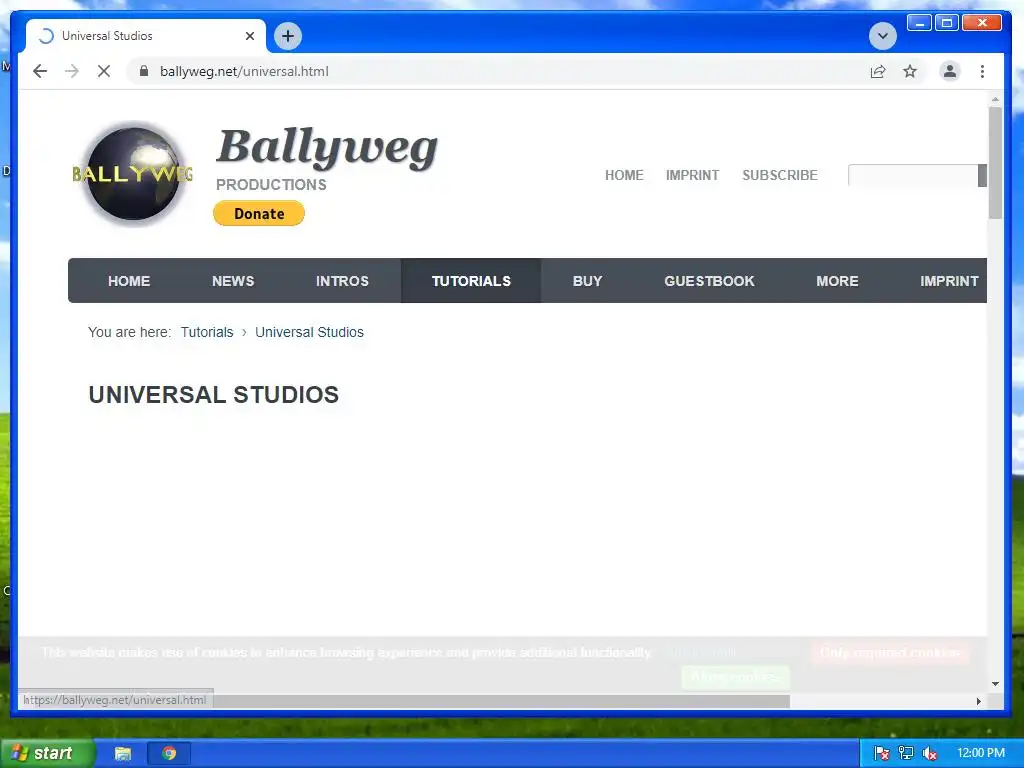
Task: Click the search submit button beside search box
Action: click(982, 175)
